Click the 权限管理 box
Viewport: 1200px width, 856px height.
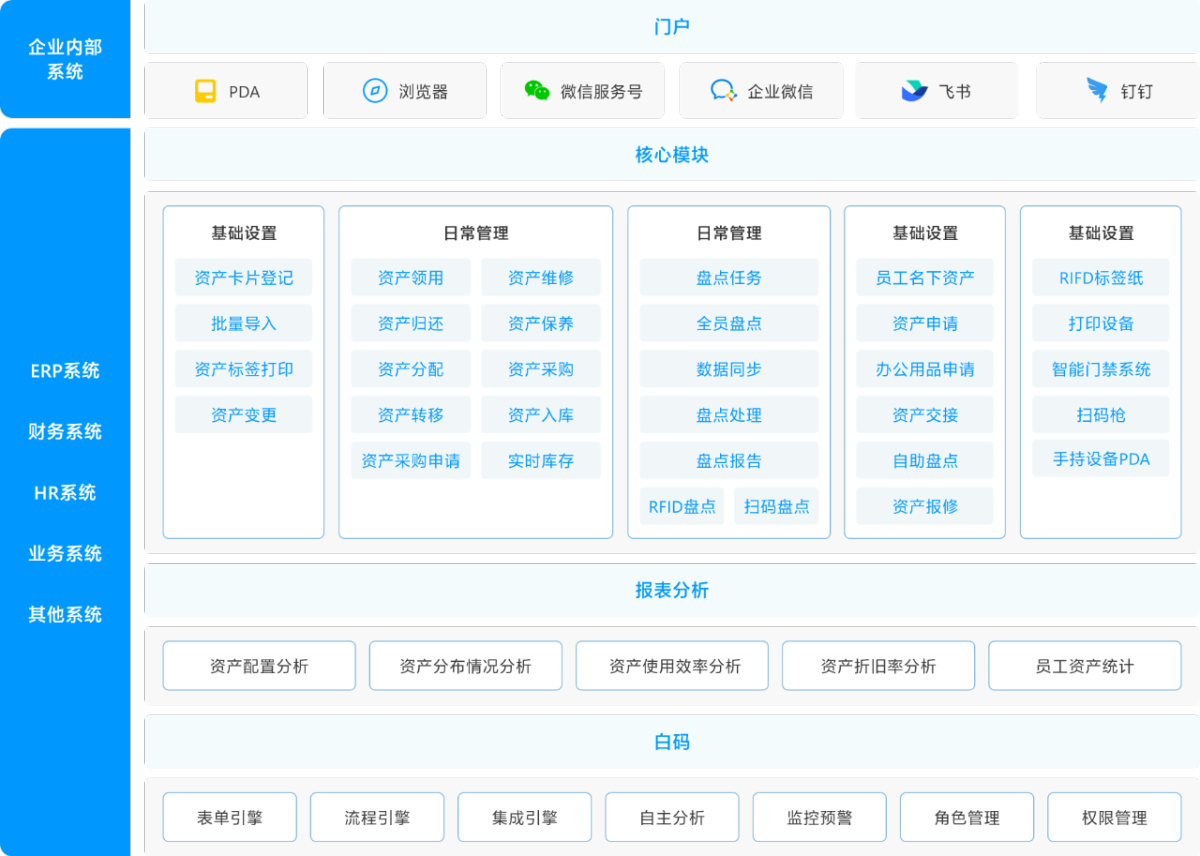click(x=1115, y=817)
